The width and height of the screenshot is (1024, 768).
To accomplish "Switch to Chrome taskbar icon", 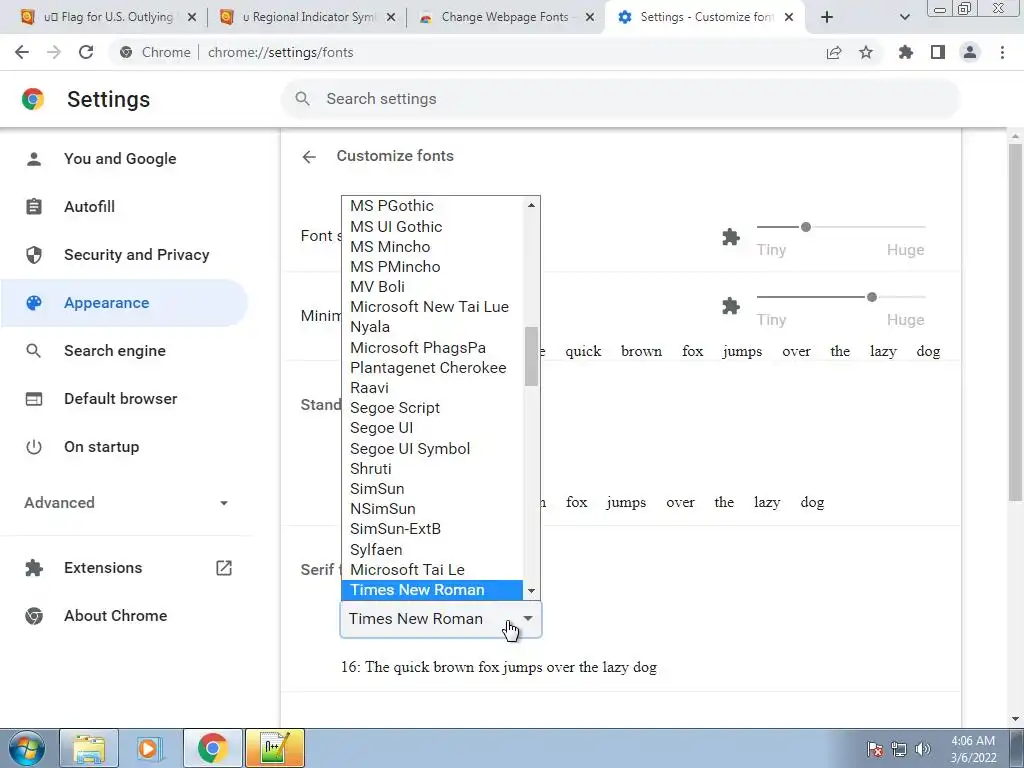I will tap(212, 748).
